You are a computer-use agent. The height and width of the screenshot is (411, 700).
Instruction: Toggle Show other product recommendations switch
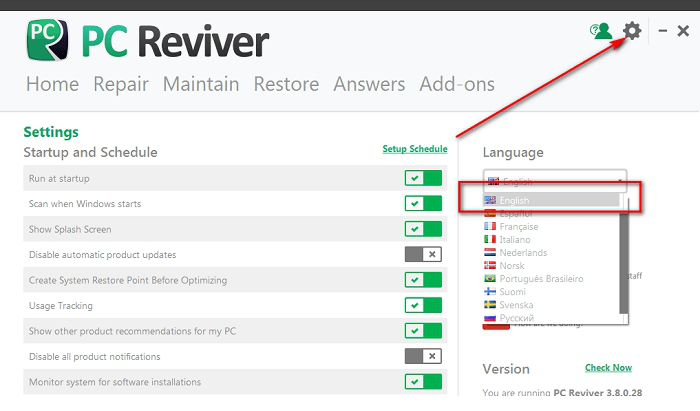[423, 331]
